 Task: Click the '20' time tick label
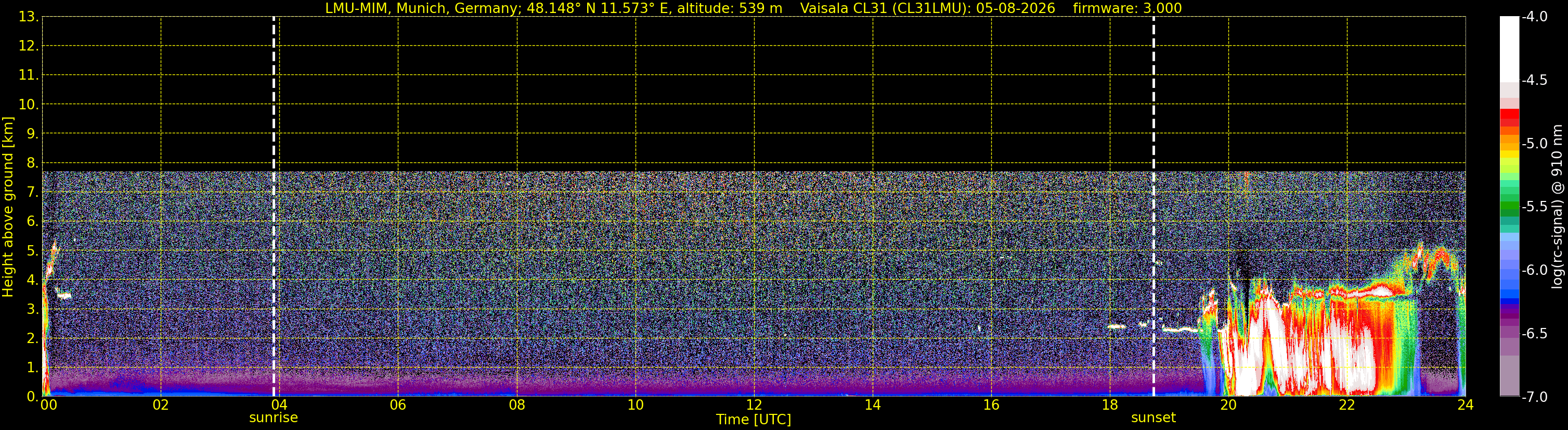coord(1228,404)
